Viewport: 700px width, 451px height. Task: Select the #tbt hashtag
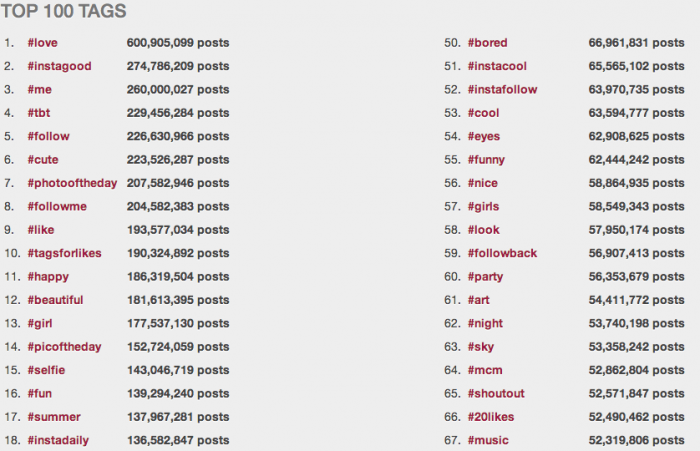(x=39, y=113)
